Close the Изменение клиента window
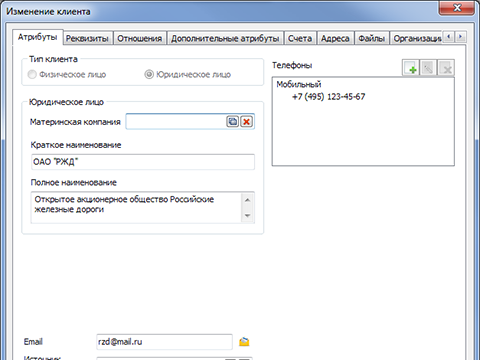Screen dimensions: 480x360 (457, 7)
